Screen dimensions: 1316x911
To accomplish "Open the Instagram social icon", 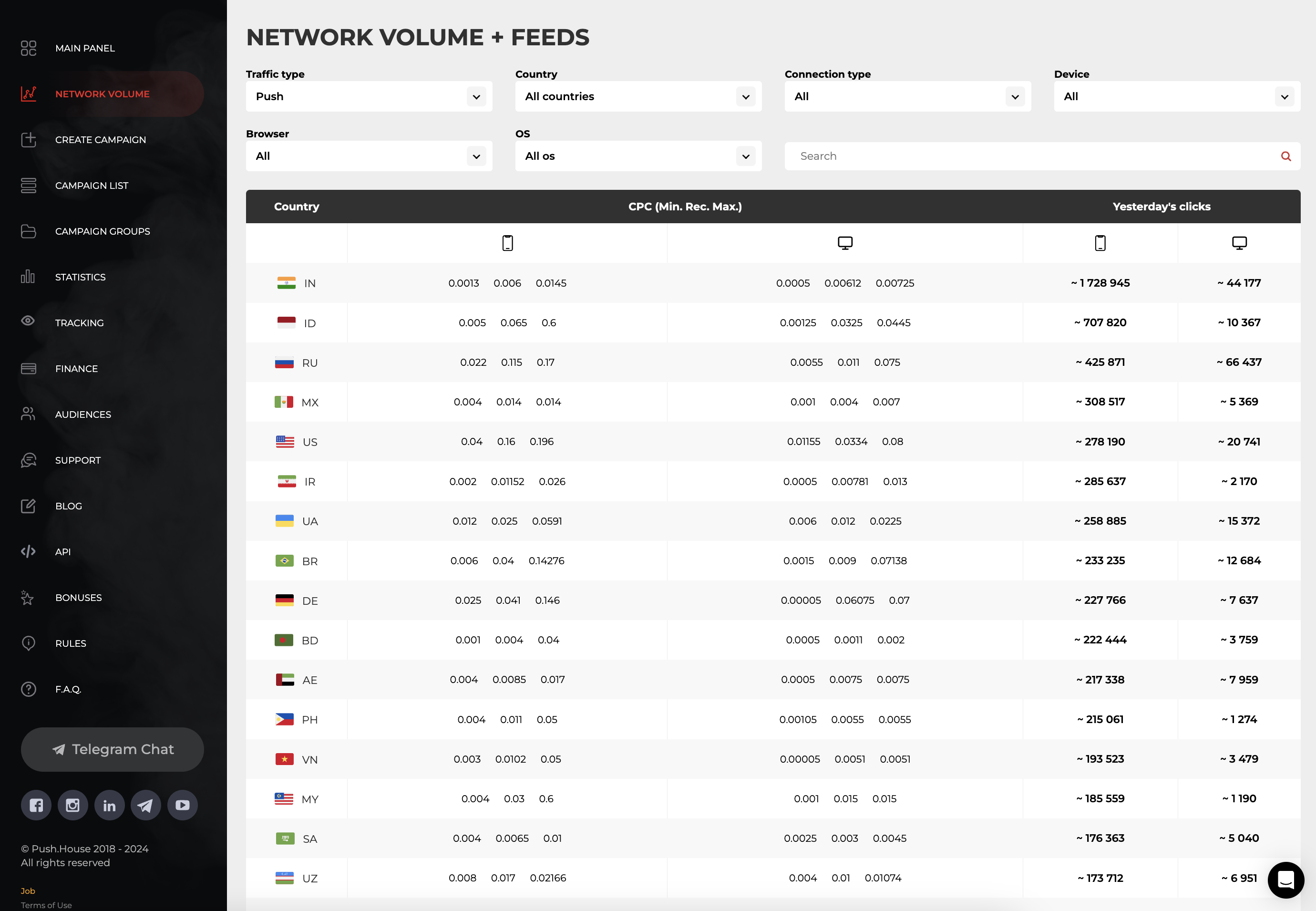I will tap(72, 805).
